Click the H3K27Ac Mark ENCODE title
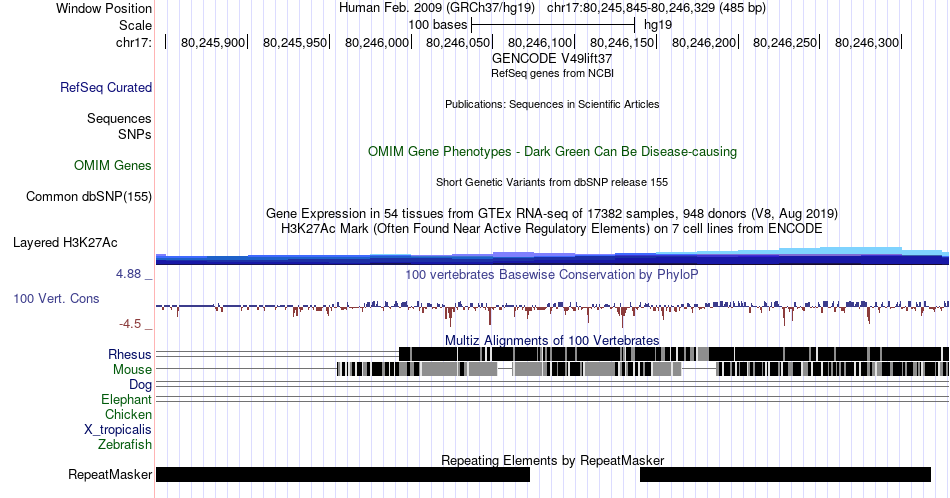This screenshot has height=498, width=950. [x=552, y=228]
